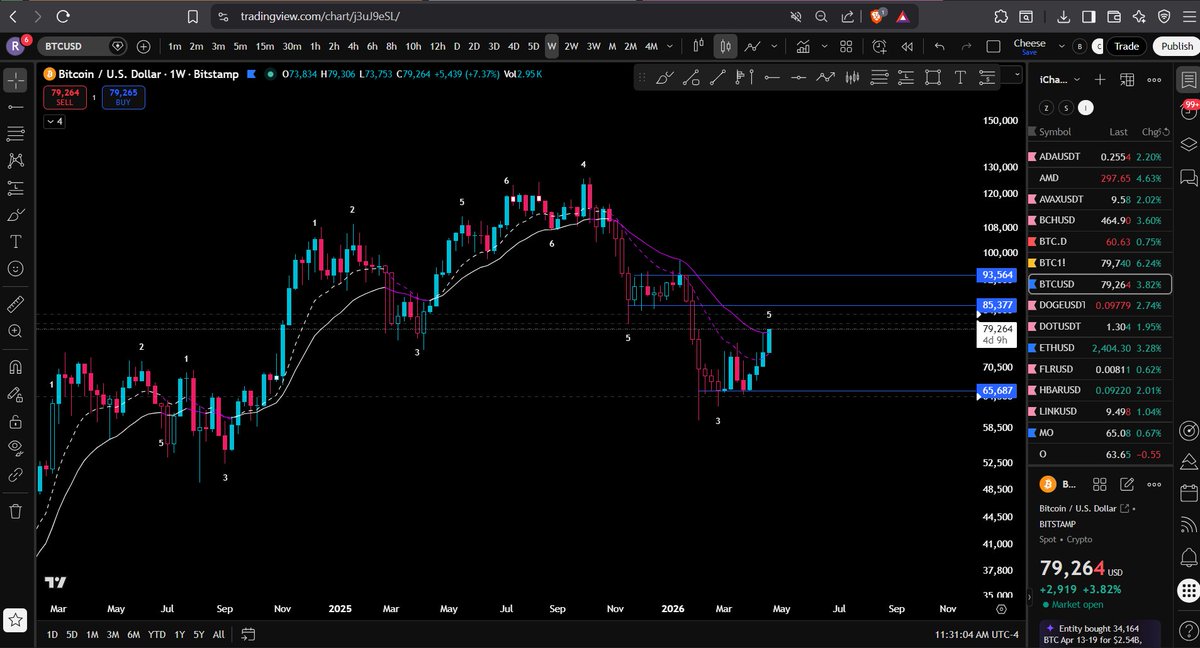Select the text T tool in floating toolbar
Screen dimensions: 1200x648
tap(960, 77)
